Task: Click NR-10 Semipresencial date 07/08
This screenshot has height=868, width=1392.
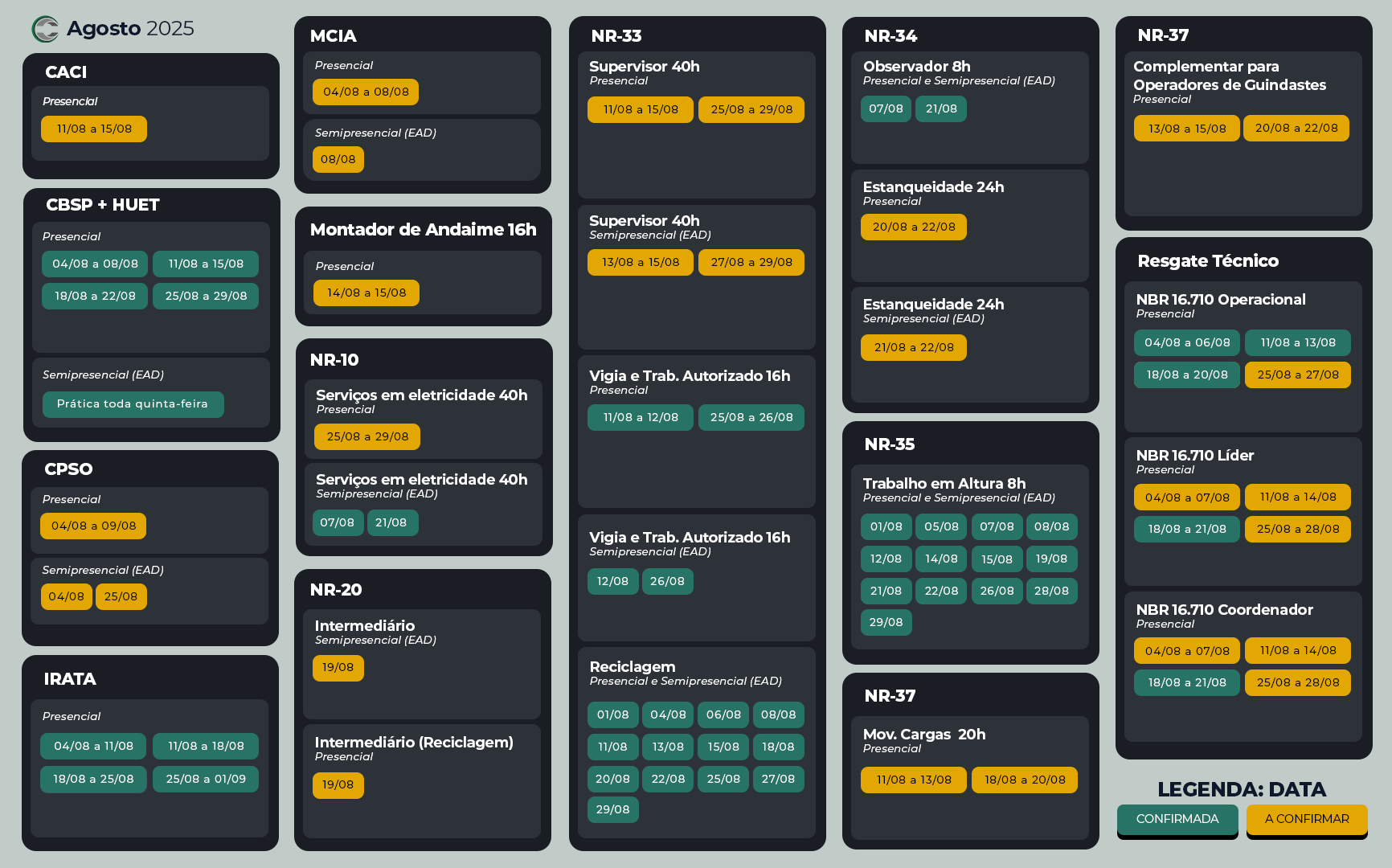Action: [338, 522]
